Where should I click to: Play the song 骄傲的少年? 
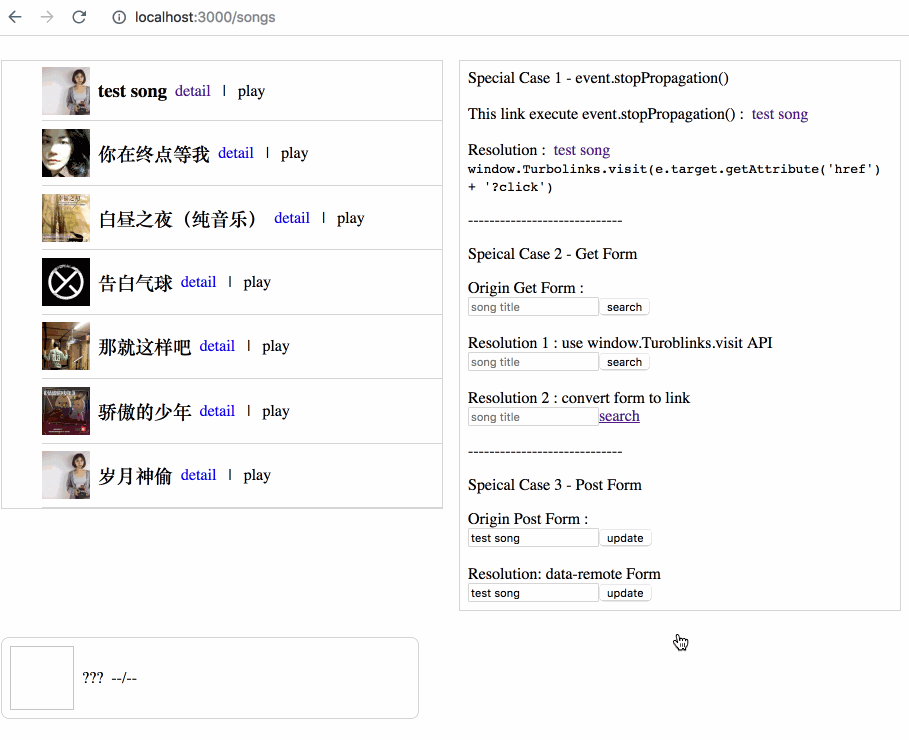tap(275, 411)
